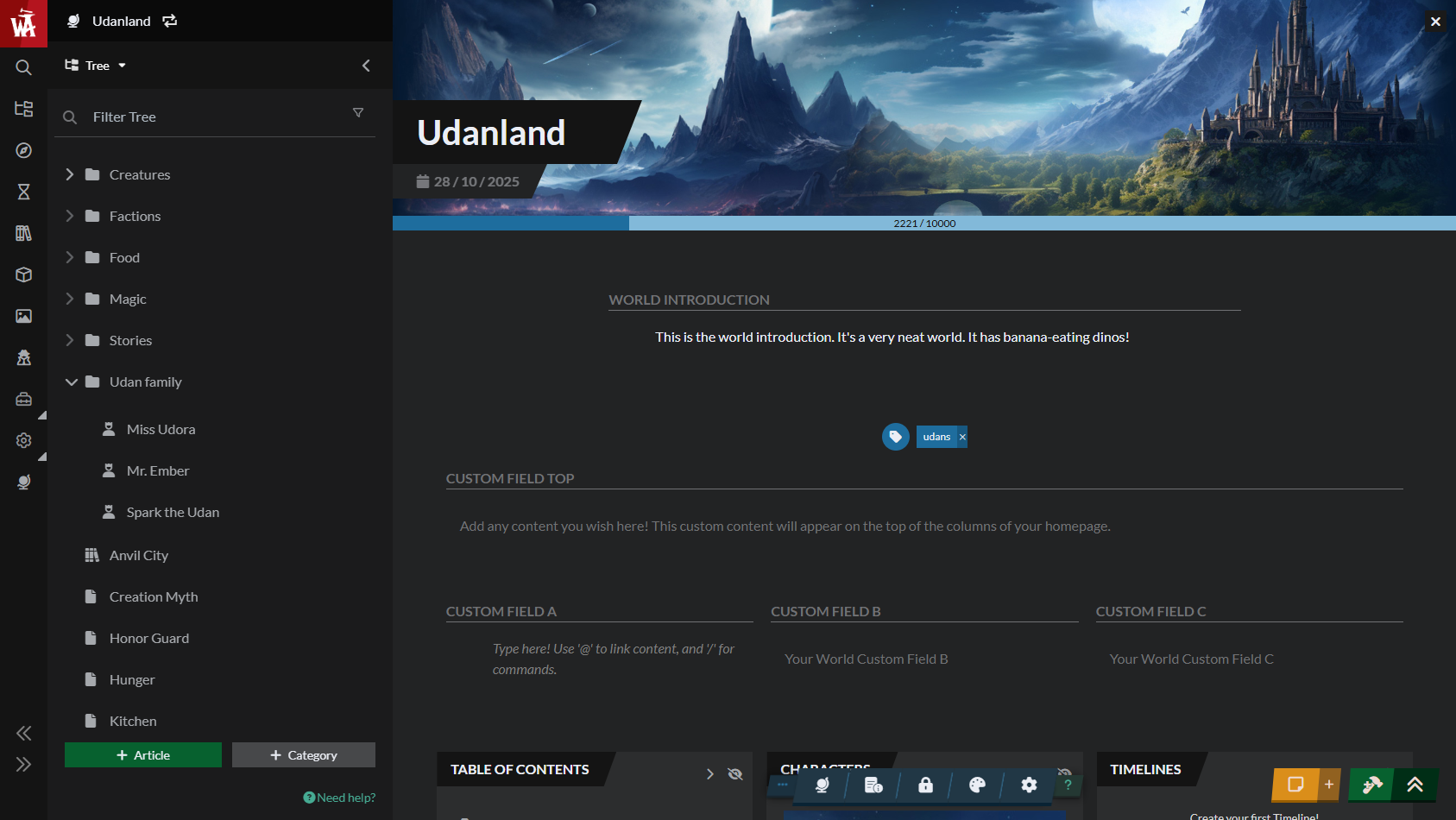The height and width of the screenshot is (820, 1456).
Task: Open the palette theme icon
Action: click(x=977, y=785)
